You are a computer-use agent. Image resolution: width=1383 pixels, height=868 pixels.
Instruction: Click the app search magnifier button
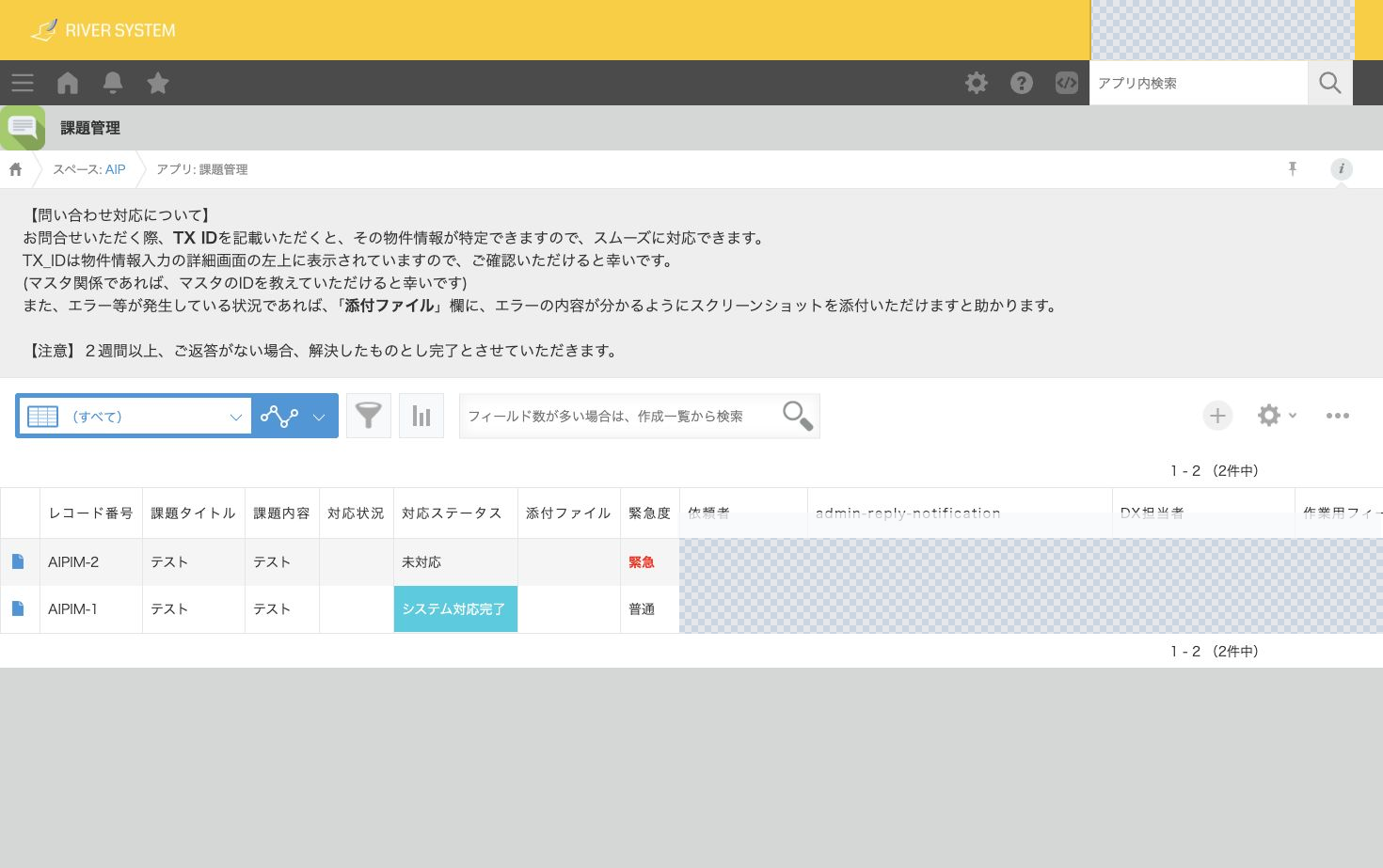click(1330, 83)
